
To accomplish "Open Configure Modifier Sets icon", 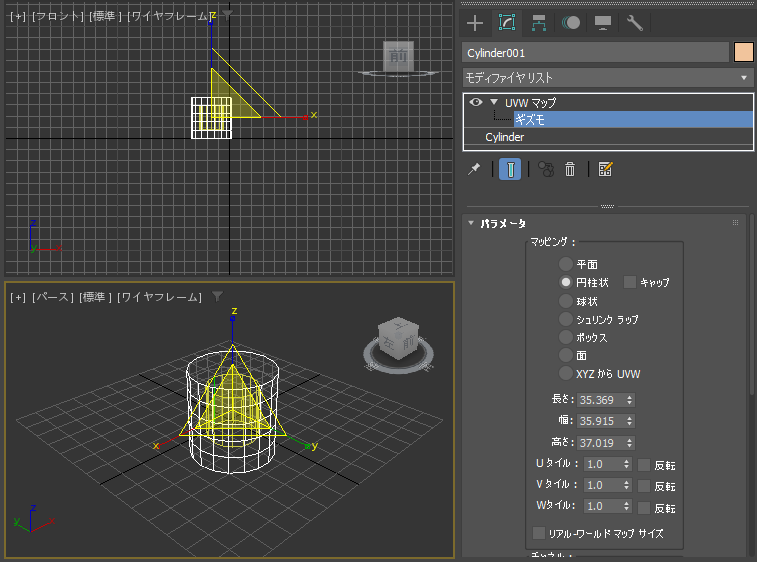I will pyautogui.click(x=605, y=169).
